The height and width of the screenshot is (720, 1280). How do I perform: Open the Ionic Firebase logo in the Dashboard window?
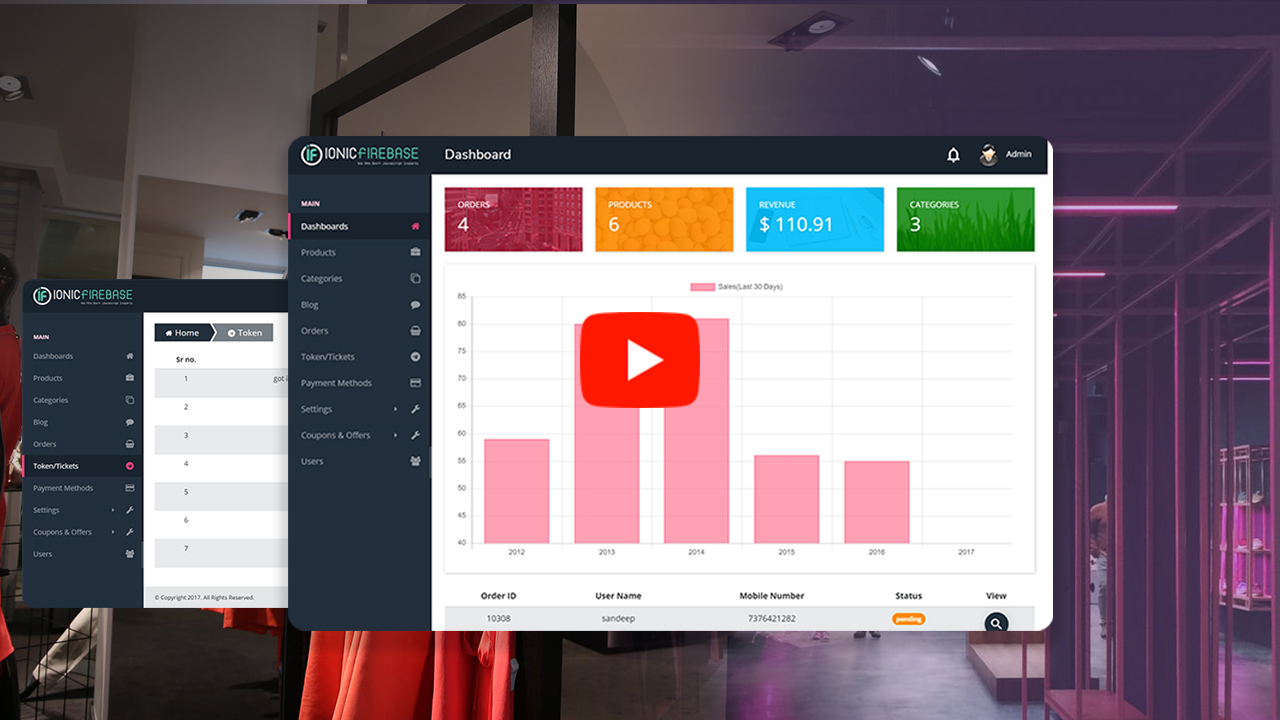pos(360,154)
